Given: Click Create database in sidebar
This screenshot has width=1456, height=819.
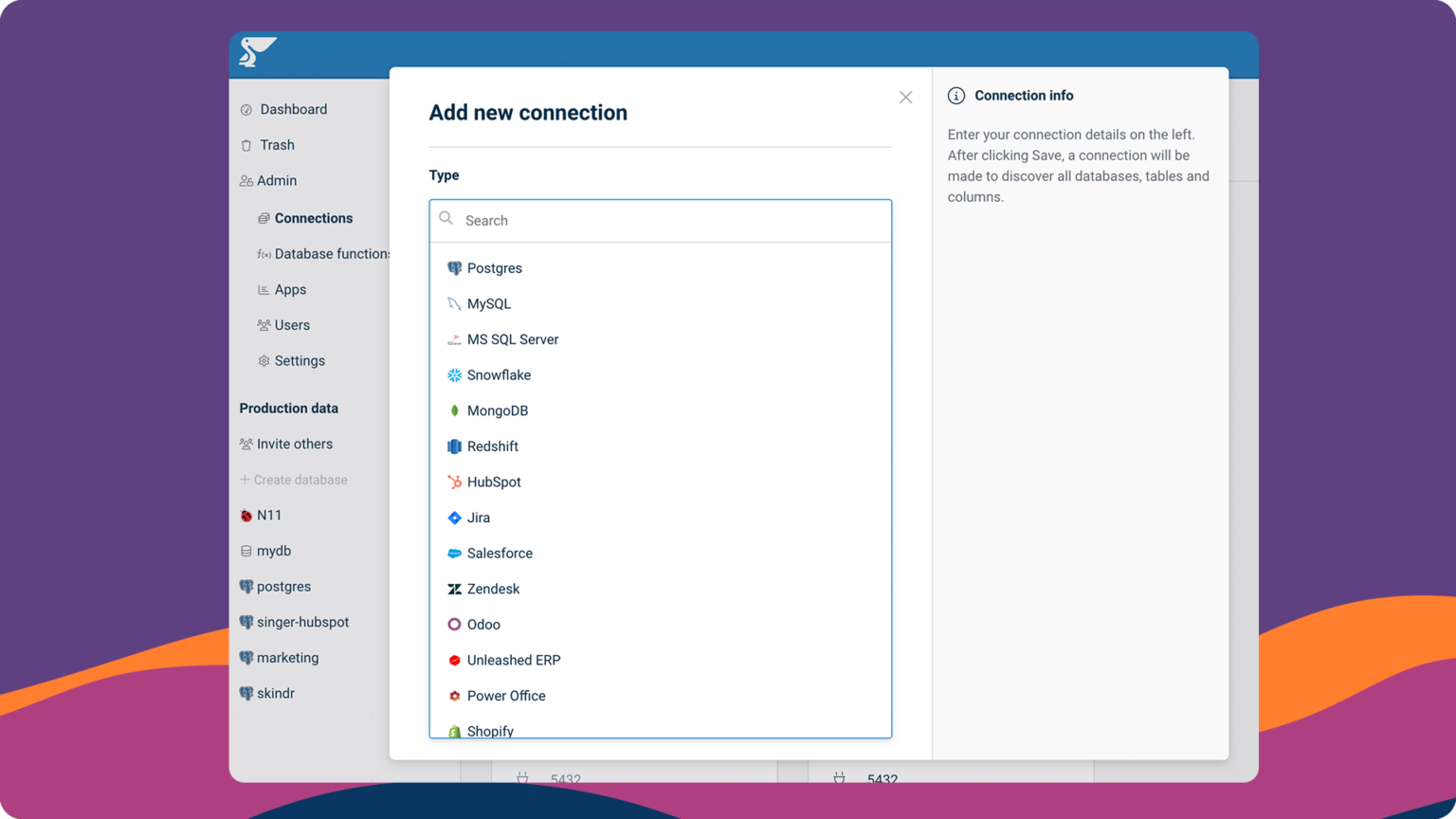Looking at the screenshot, I should pos(300,480).
